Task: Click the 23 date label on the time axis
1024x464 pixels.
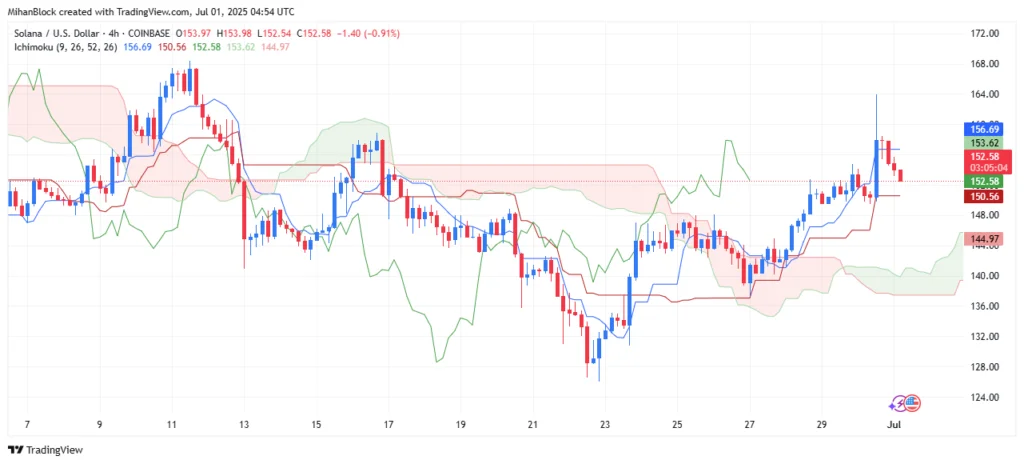Action: coord(605,423)
